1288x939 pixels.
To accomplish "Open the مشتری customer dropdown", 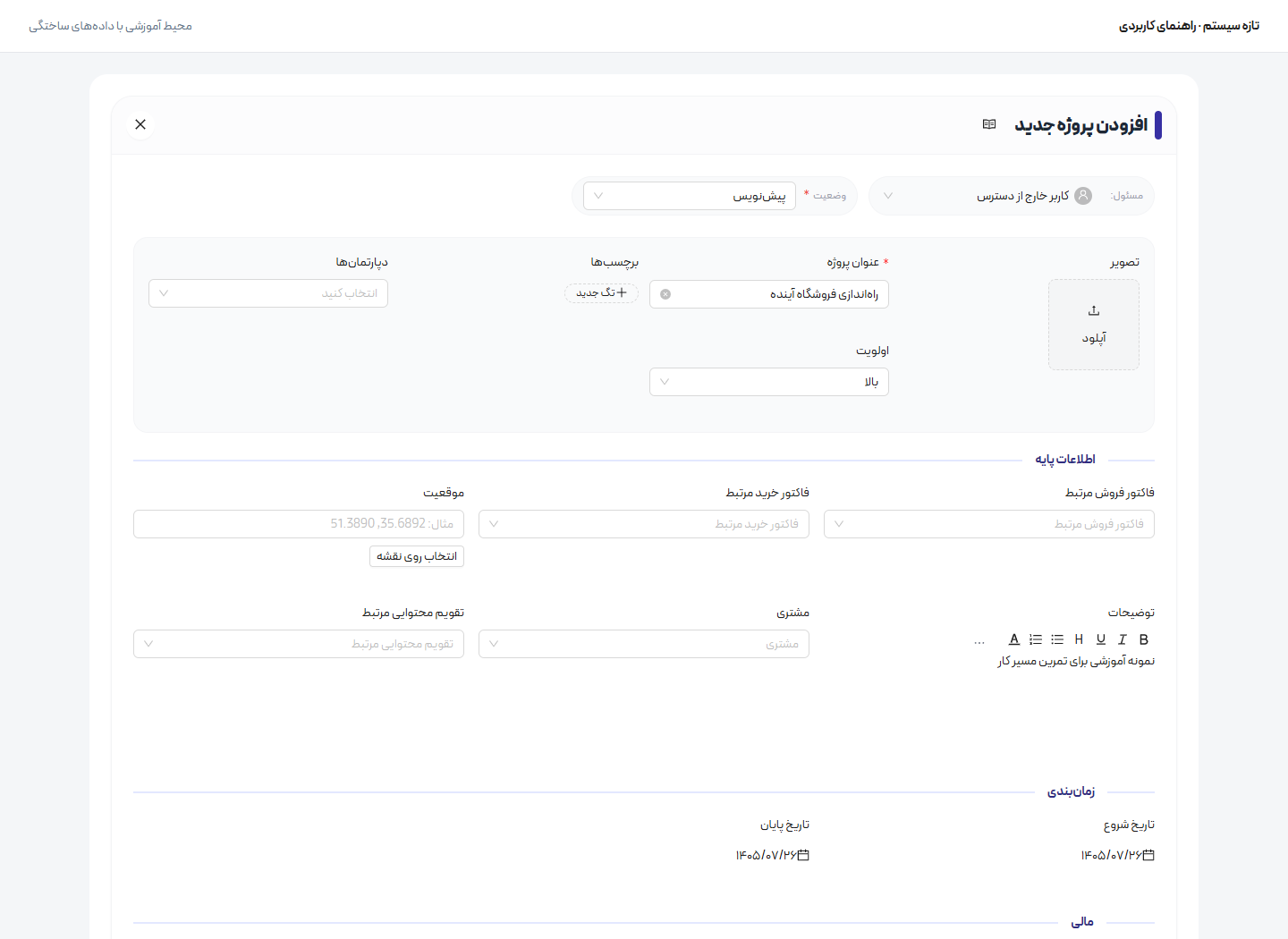I will tap(644, 644).
